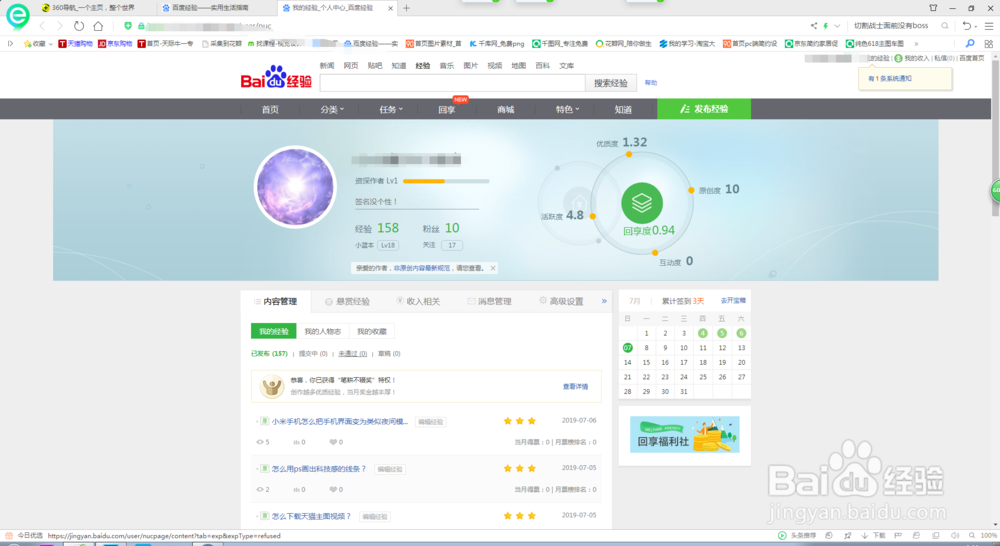Click the 头条推荐 play icon

[782, 536]
